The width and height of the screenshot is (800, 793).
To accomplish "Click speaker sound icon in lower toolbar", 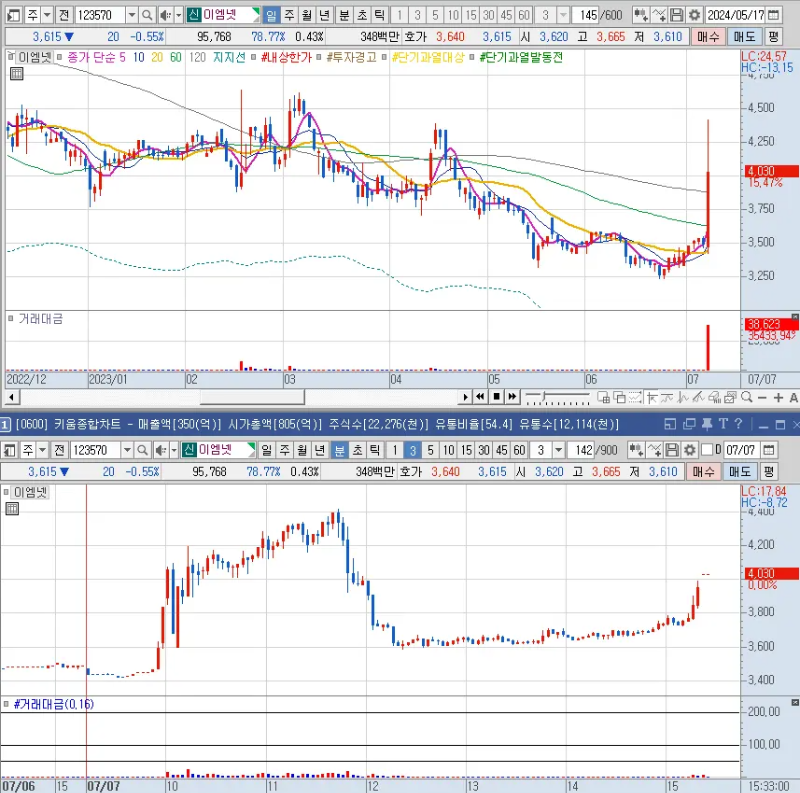I will tap(161, 450).
